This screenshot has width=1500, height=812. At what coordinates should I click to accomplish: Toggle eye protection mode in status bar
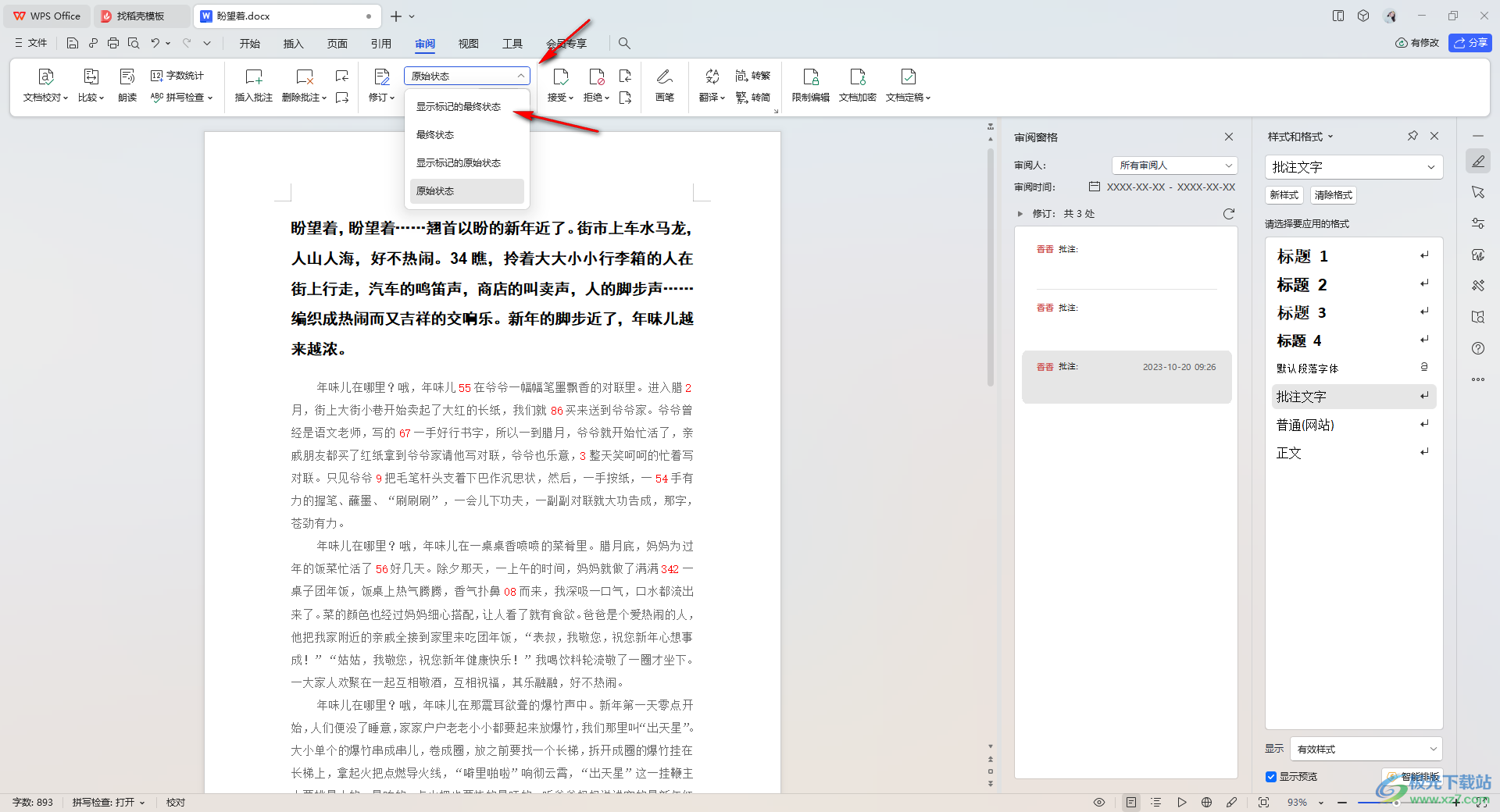tap(1099, 803)
